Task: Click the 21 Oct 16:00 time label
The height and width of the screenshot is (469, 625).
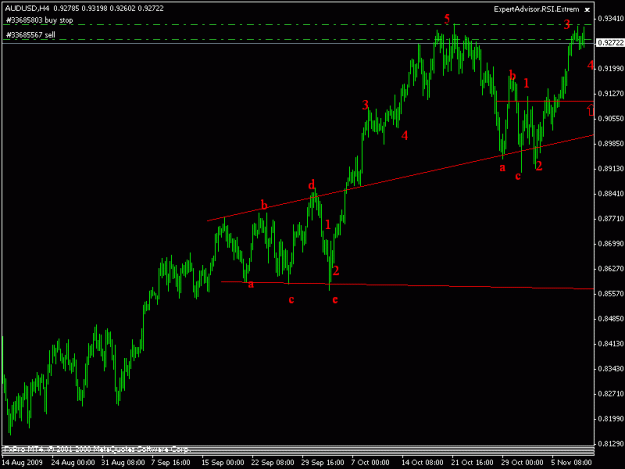Action: [x=472, y=463]
